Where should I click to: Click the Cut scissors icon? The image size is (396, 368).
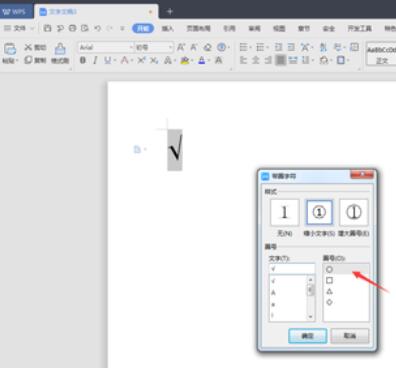(x=28, y=47)
